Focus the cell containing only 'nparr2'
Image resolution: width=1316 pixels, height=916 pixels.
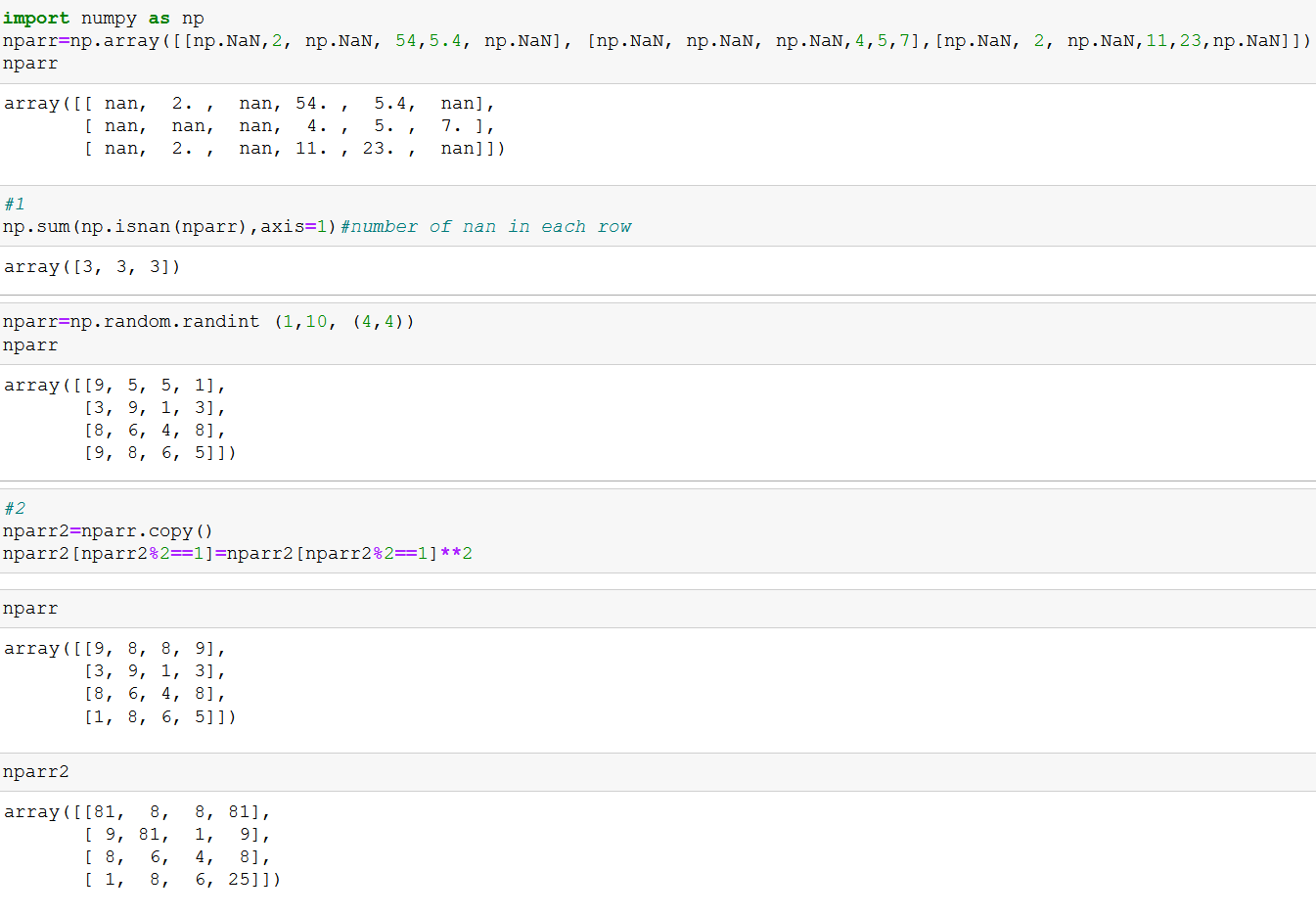(x=36, y=772)
